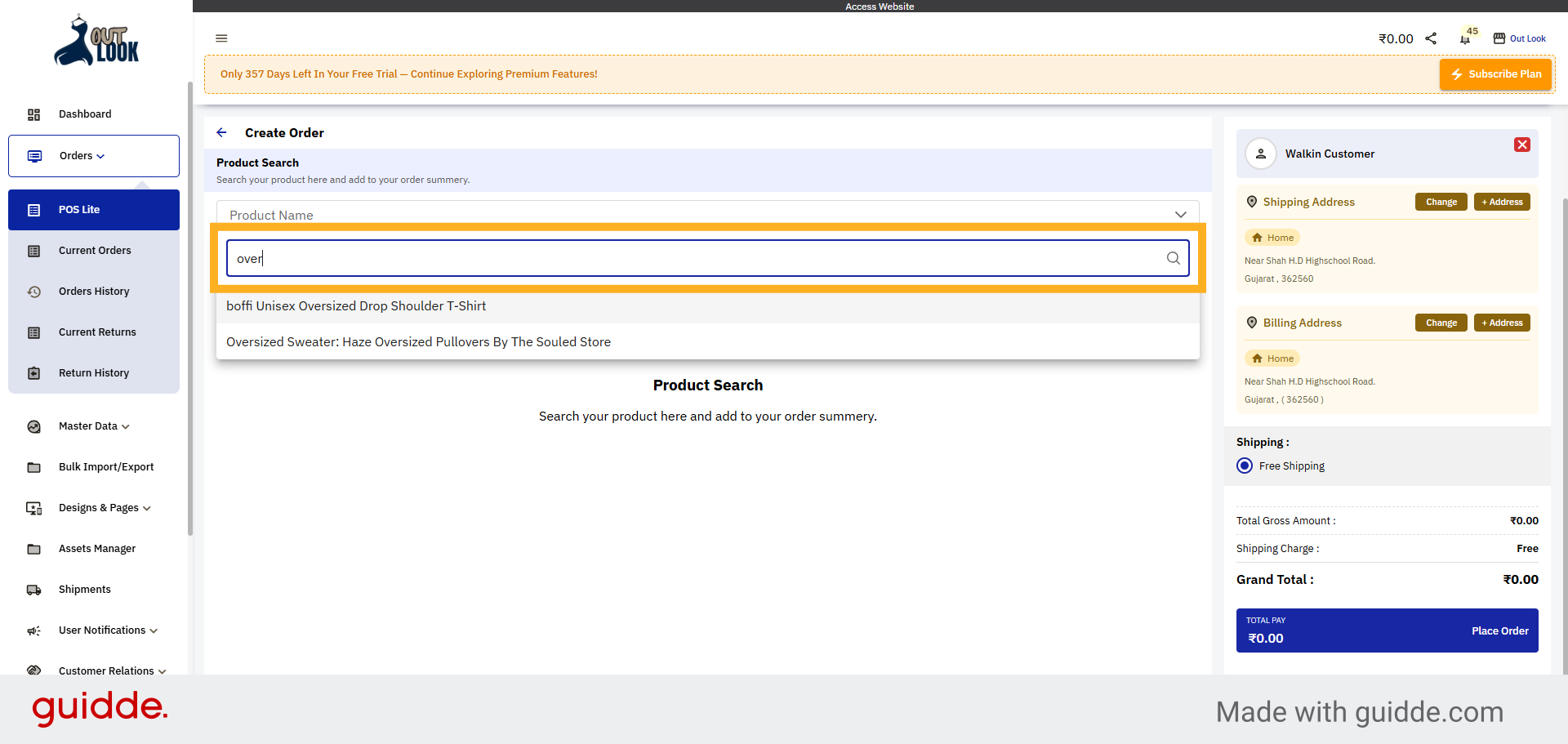Click the Assets Manager folder icon
Image resolution: width=1568 pixels, height=744 pixels.
[34, 548]
